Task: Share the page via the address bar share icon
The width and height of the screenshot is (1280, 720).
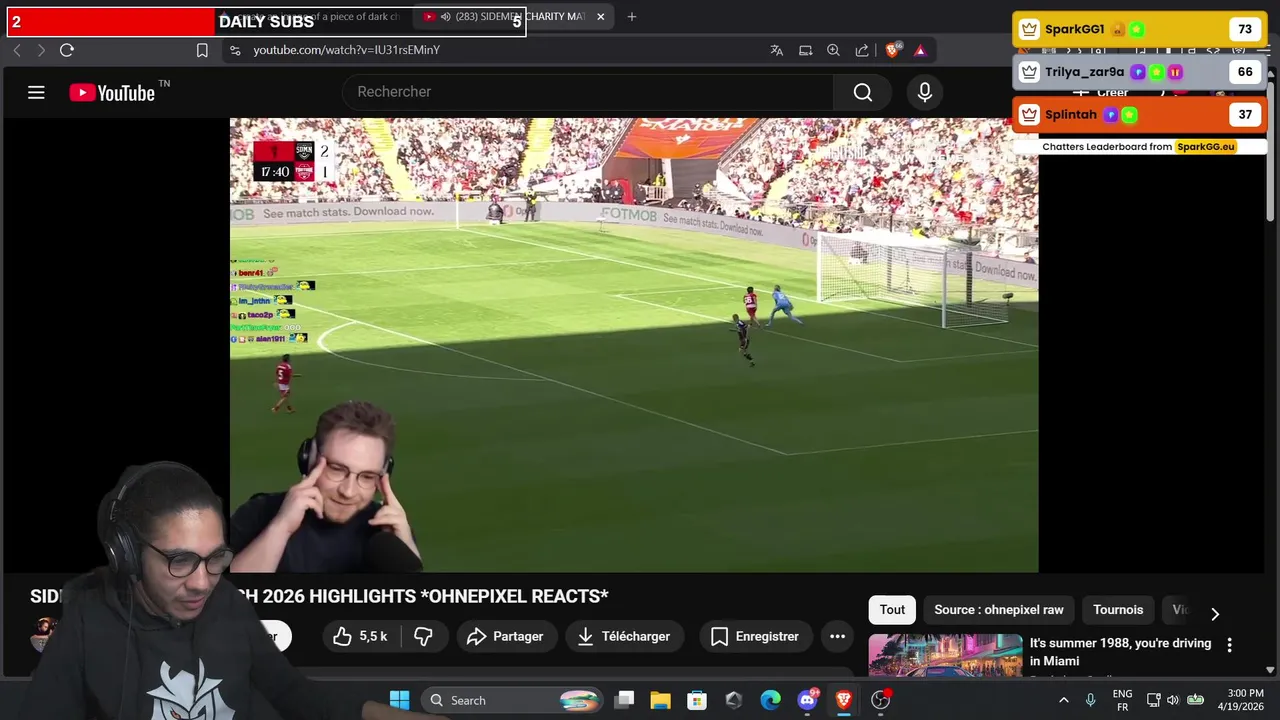Action: point(862,50)
